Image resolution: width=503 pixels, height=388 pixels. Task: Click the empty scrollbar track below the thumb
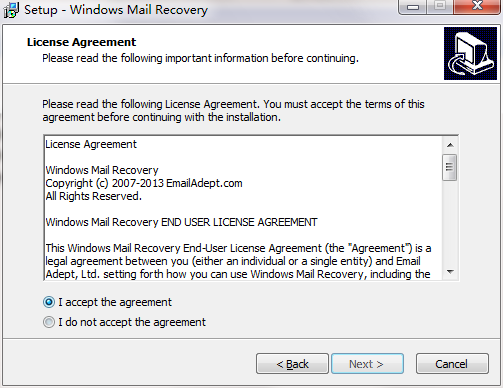pos(450,222)
